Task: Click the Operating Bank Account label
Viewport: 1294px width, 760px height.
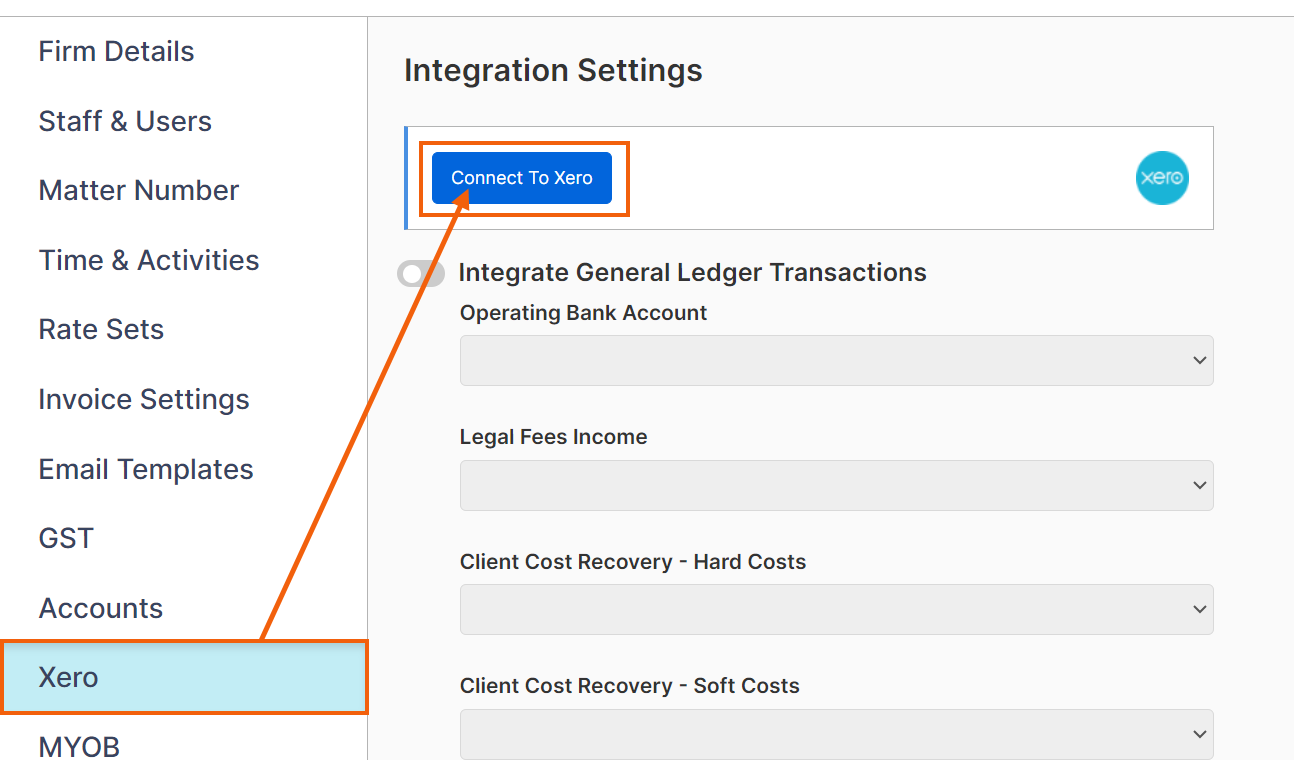Action: 583,313
